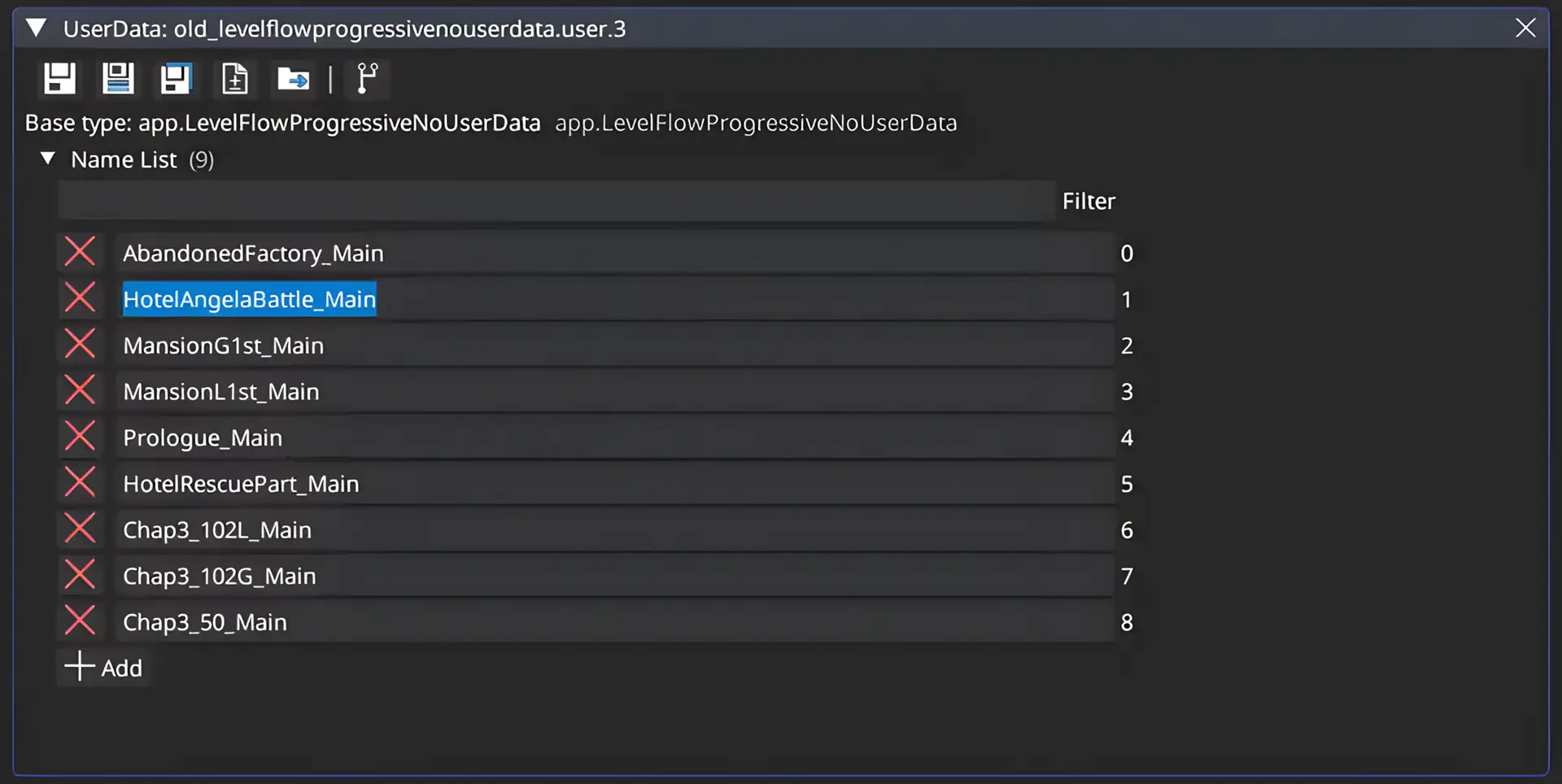Image resolution: width=1562 pixels, height=784 pixels.
Task: Click the Base type app.LevelFlowProgressiveNoUserData label
Action: click(x=282, y=123)
